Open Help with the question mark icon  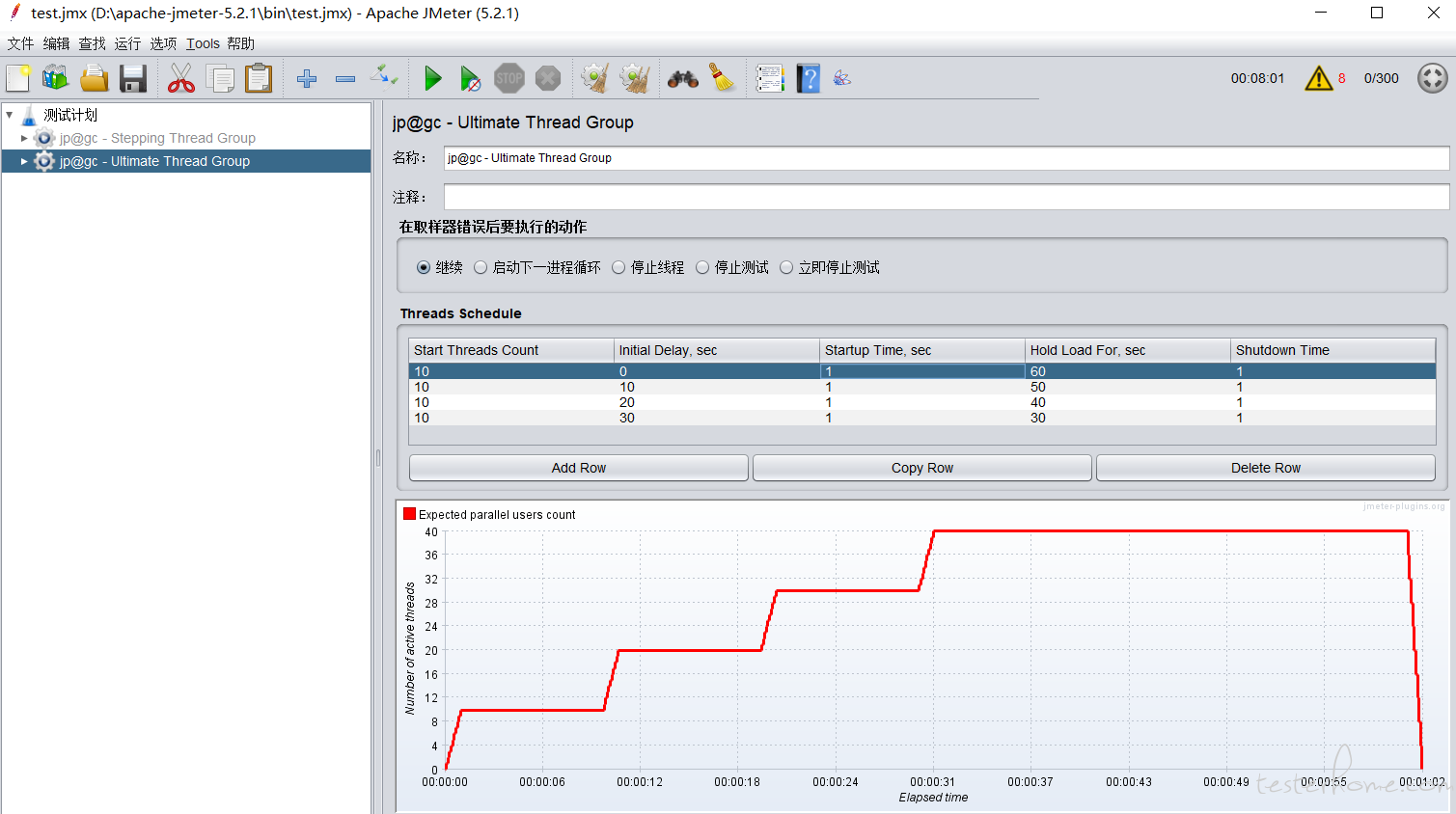[809, 78]
